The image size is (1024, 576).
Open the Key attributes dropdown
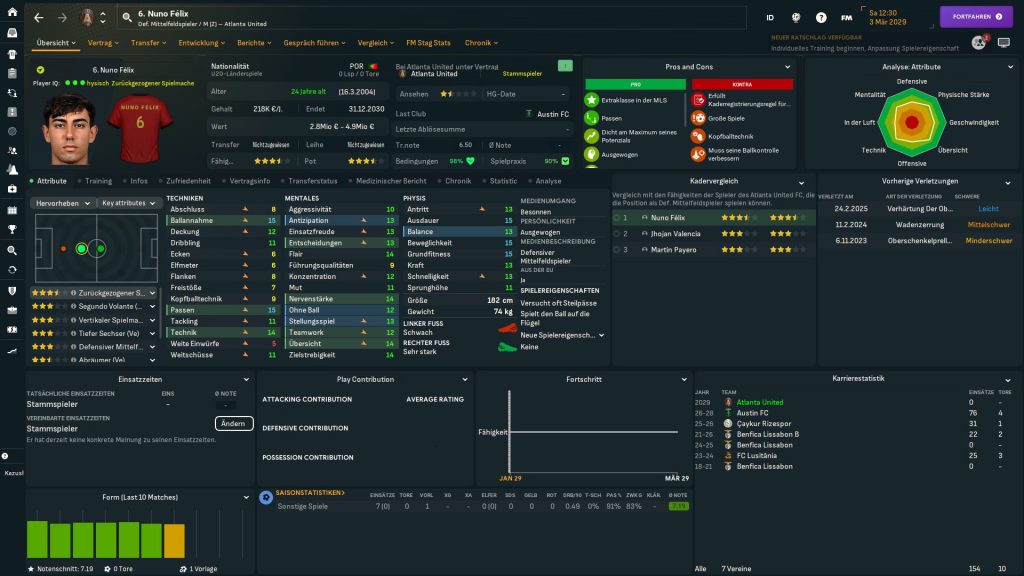(x=128, y=202)
